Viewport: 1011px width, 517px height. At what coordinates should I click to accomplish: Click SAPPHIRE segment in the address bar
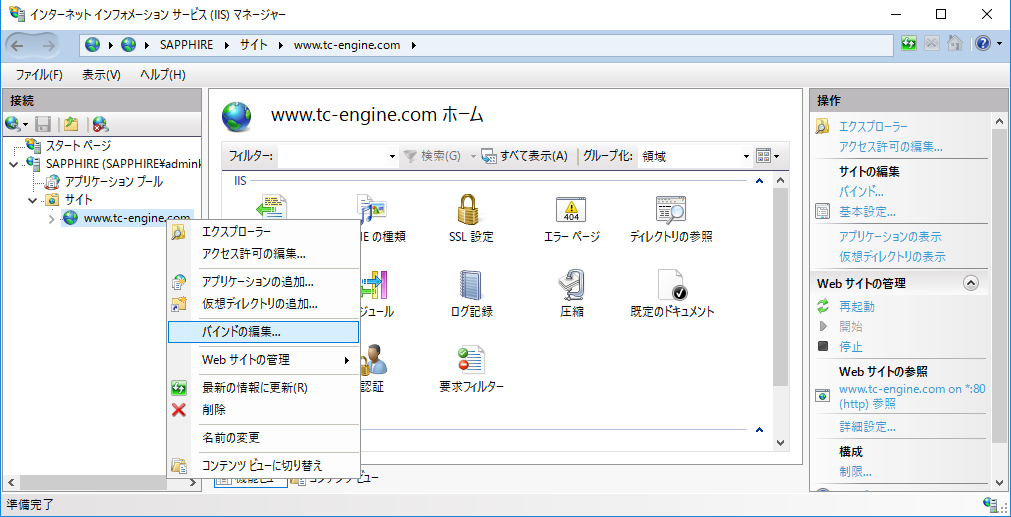(x=186, y=45)
